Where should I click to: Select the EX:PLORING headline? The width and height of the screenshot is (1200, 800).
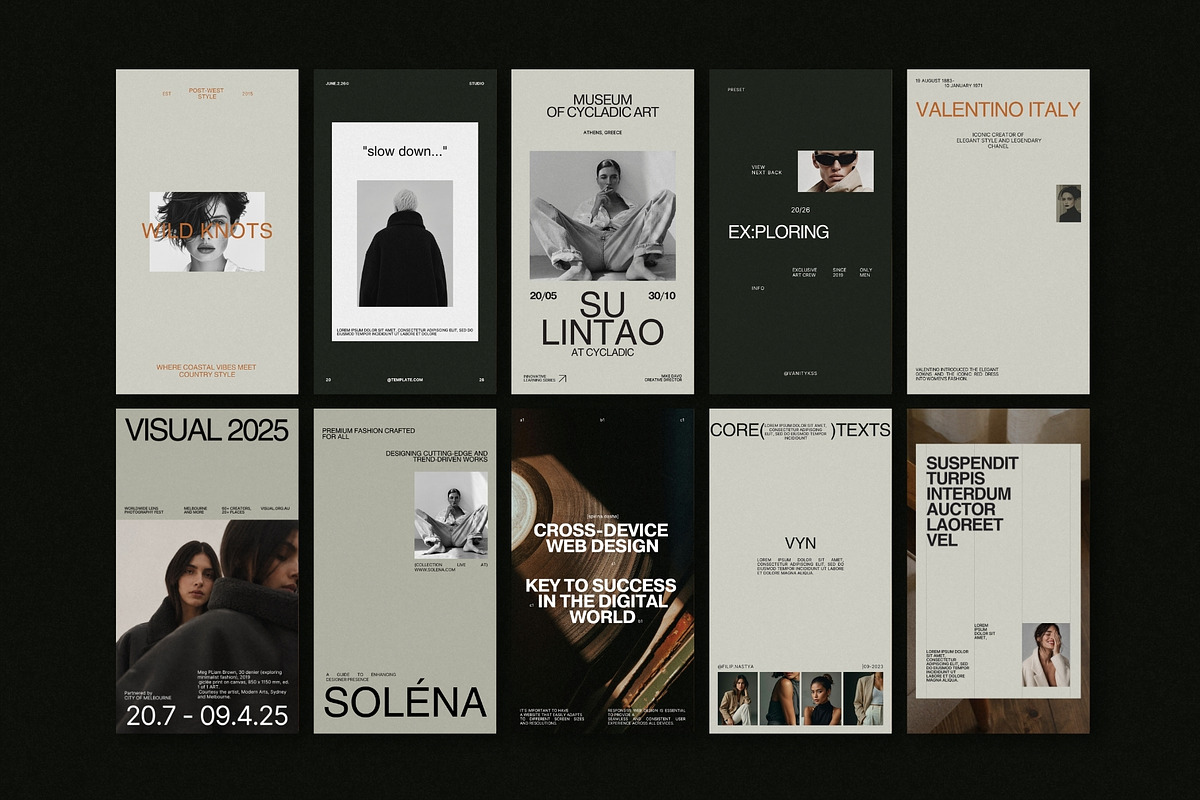(778, 232)
